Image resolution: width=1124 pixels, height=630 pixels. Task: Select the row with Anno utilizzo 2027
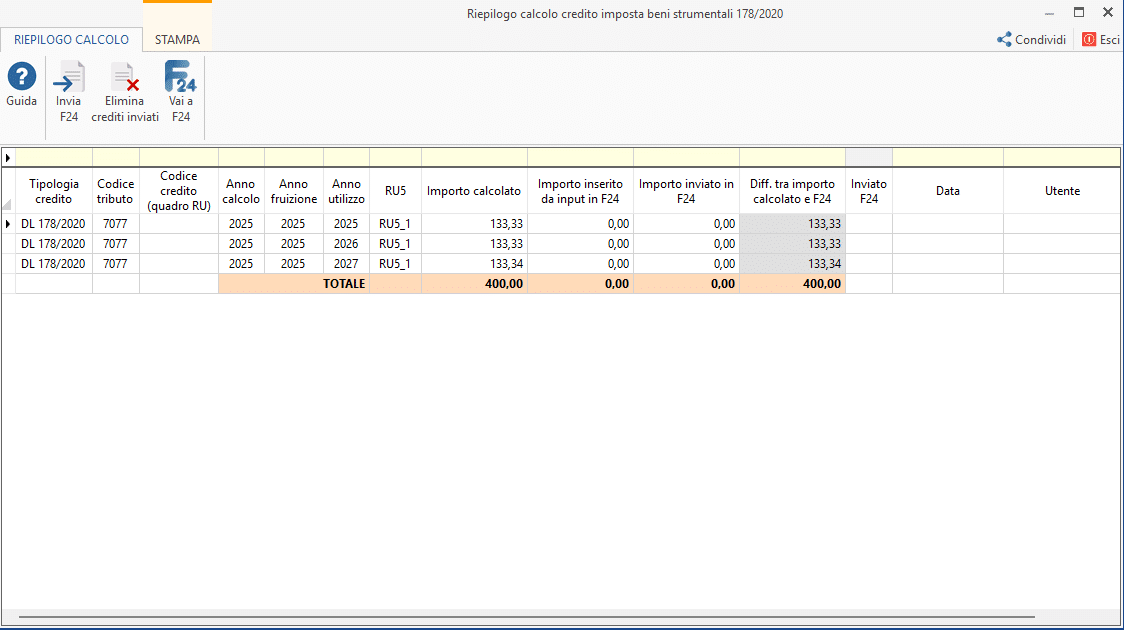[x=346, y=264]
